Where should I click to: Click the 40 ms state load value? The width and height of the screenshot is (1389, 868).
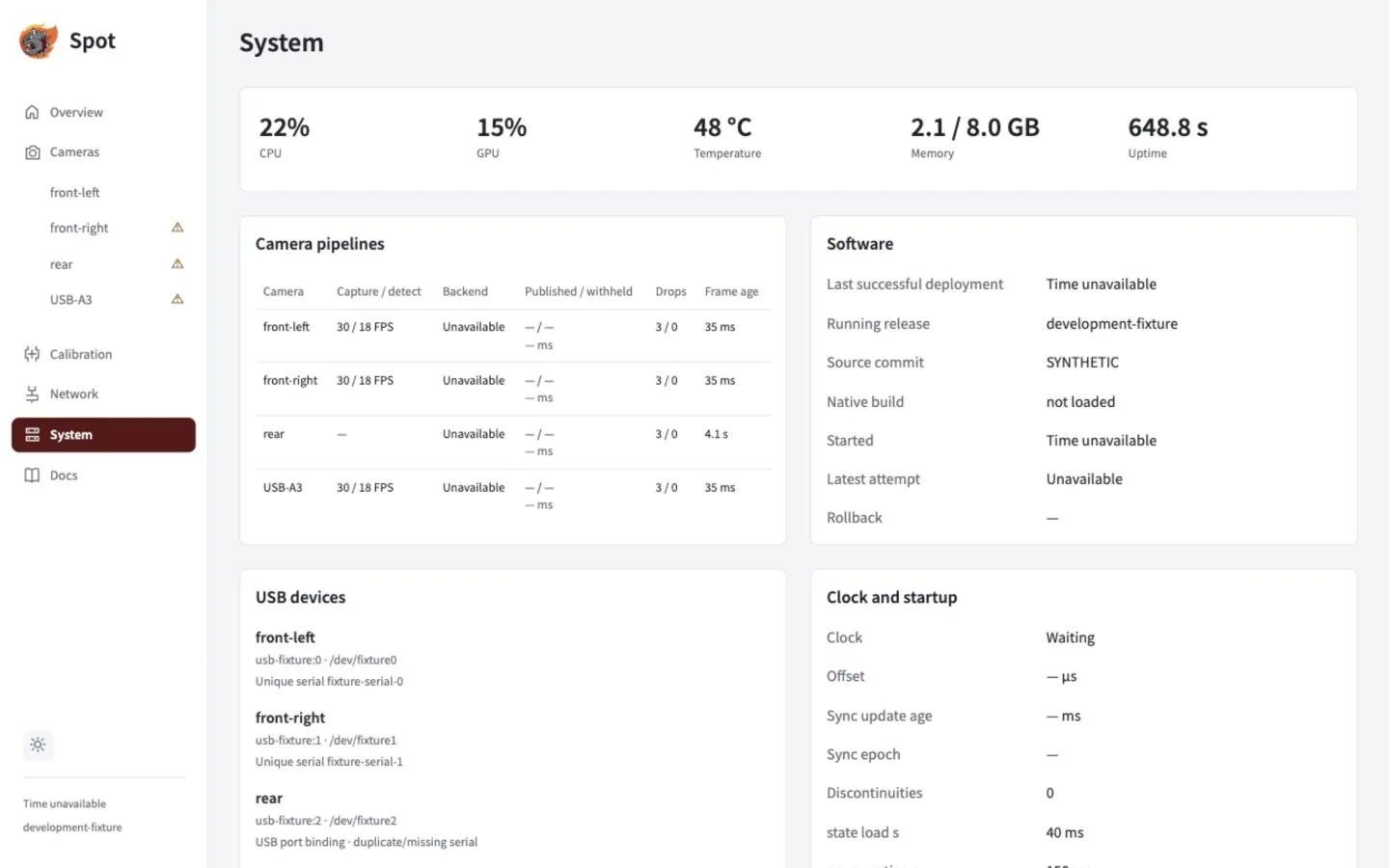(x=1065, y=832)
